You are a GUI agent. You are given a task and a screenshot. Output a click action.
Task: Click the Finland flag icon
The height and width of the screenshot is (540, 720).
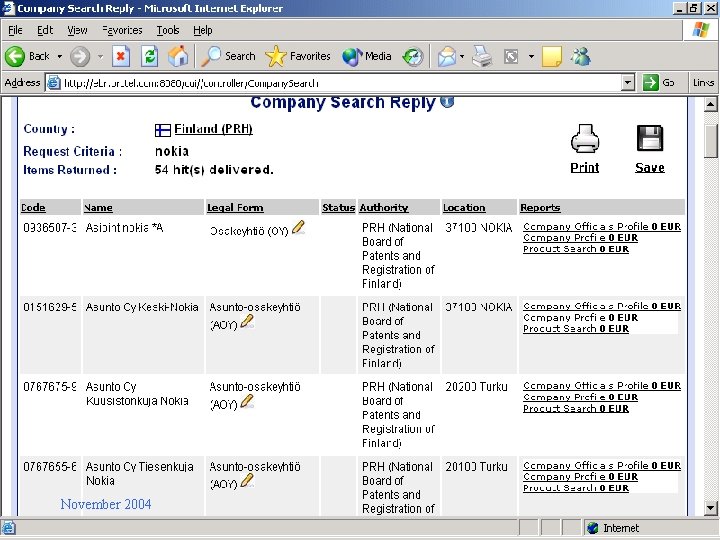(x=163, y=130)
